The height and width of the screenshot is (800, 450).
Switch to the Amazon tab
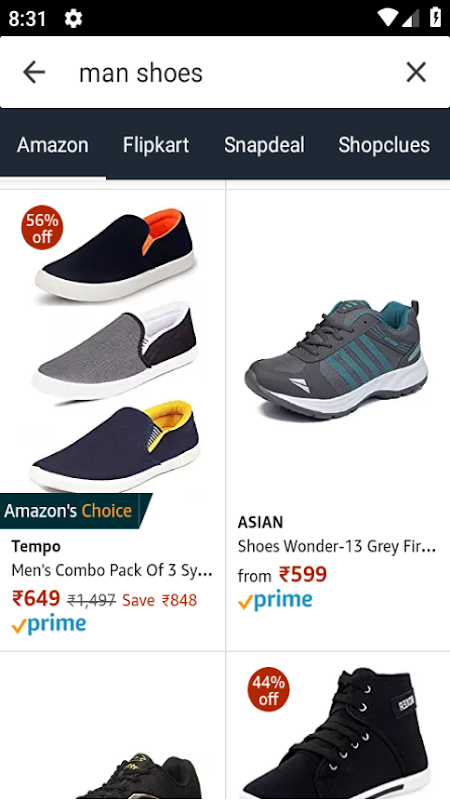pyautogui.click(x=53, y=145)
